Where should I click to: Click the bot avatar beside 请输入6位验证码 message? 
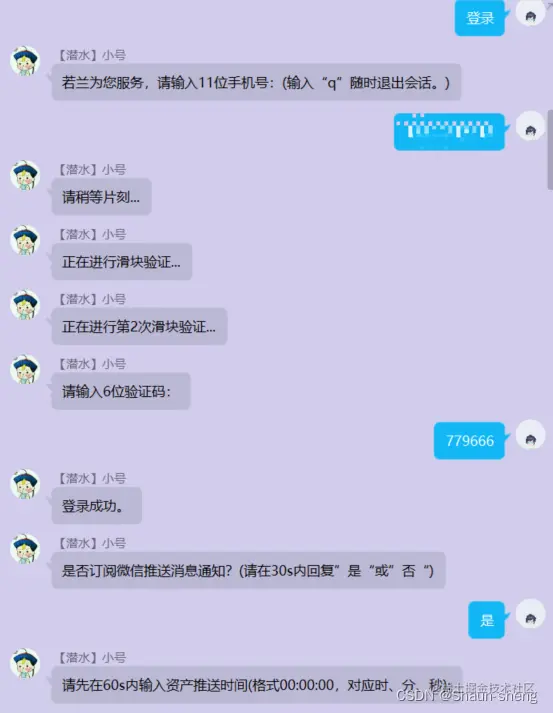coord(25,369)
